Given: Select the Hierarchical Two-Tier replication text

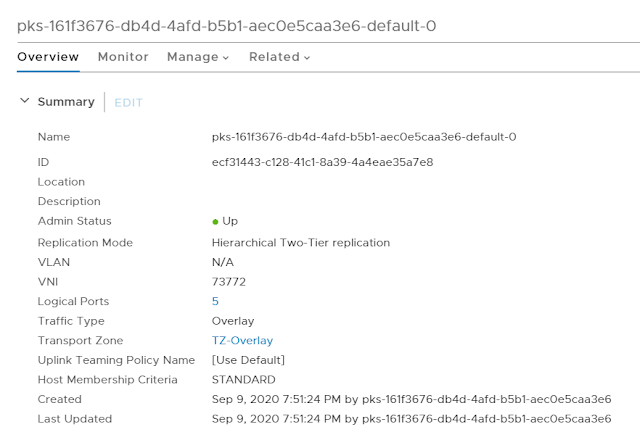Looking at the screenshot, I should 300,243.
